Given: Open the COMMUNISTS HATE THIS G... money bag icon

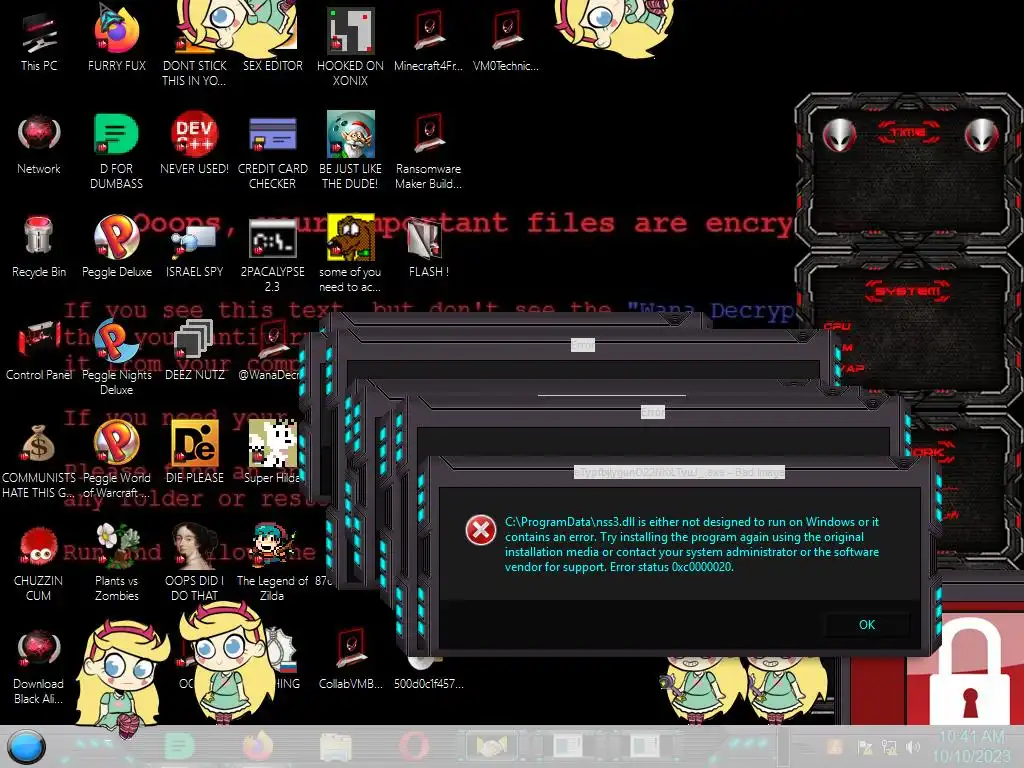Looking at the screenshot, I should pyautogui.click(x=39, y=461).
